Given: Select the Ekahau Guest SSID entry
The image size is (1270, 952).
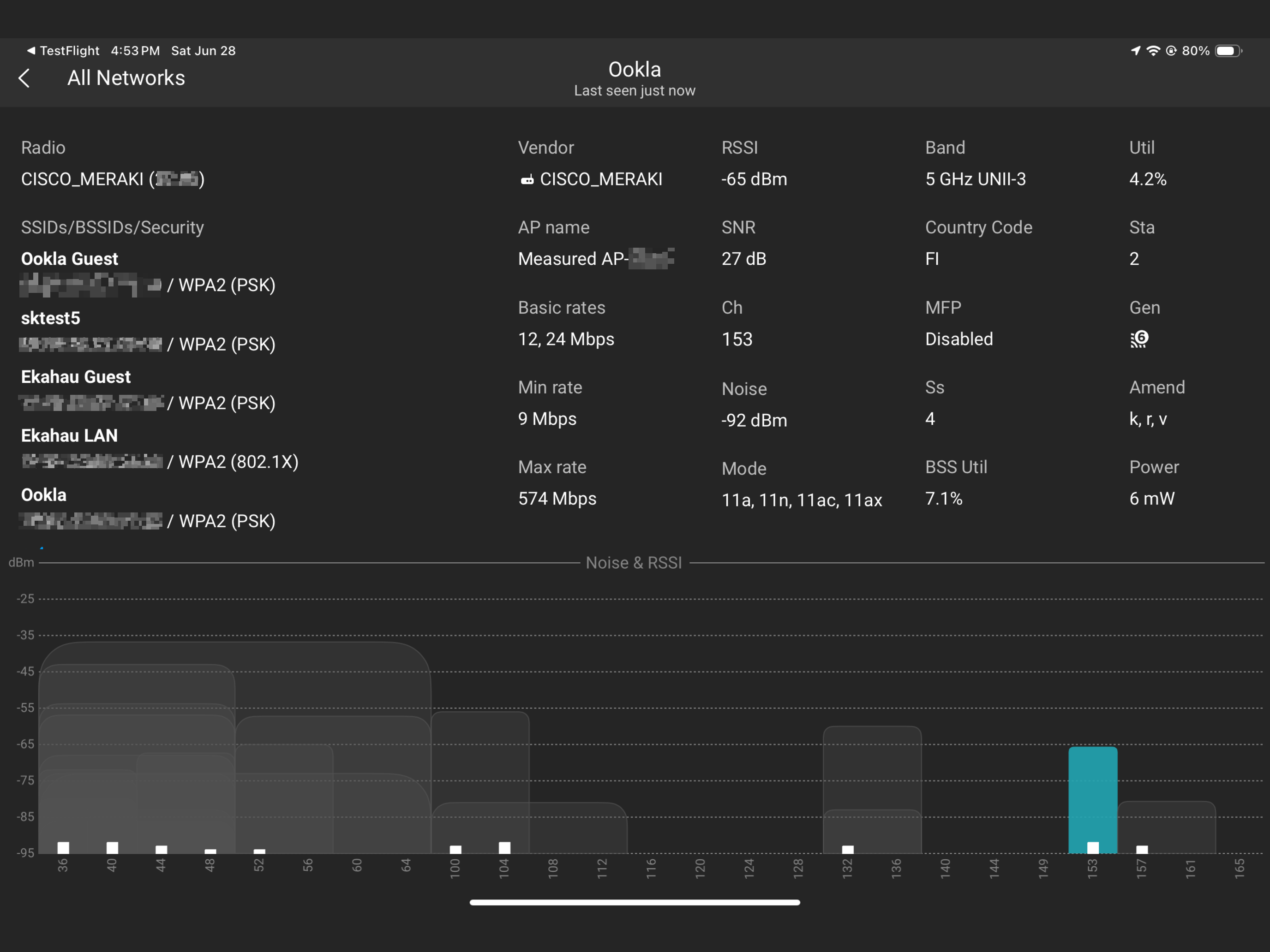Looking at the screenshot, I should click(76, 377).
